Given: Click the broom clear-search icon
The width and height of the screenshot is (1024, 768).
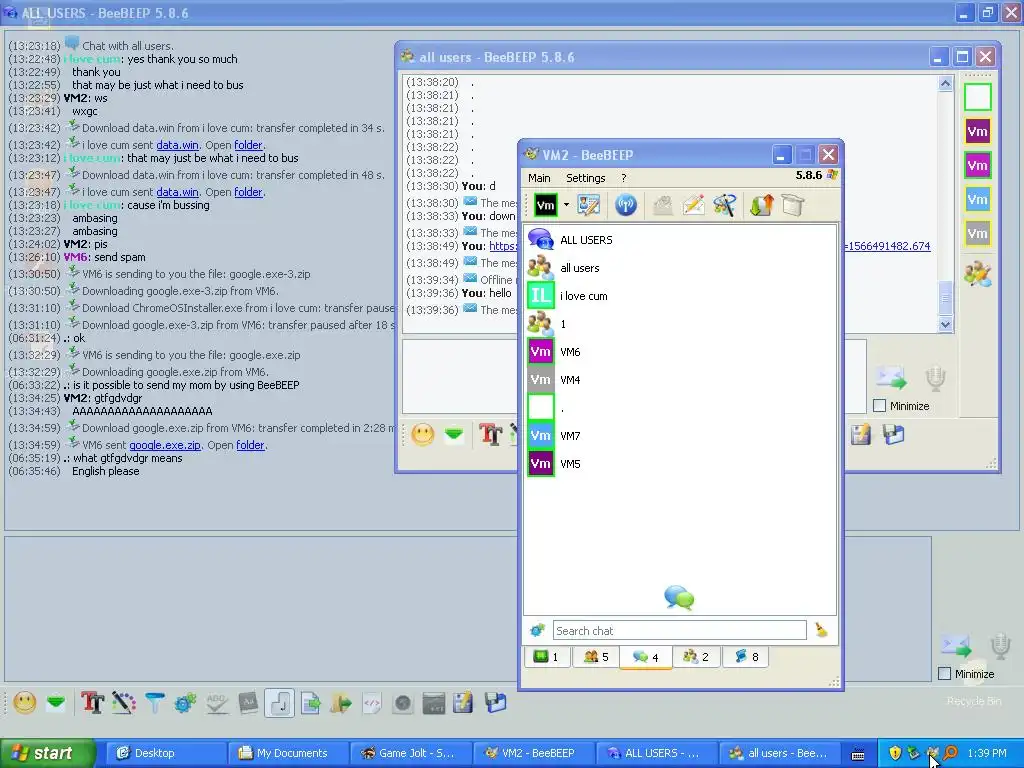Looking at the screenshot, I should pyautogui.click(x=821, y=630).
